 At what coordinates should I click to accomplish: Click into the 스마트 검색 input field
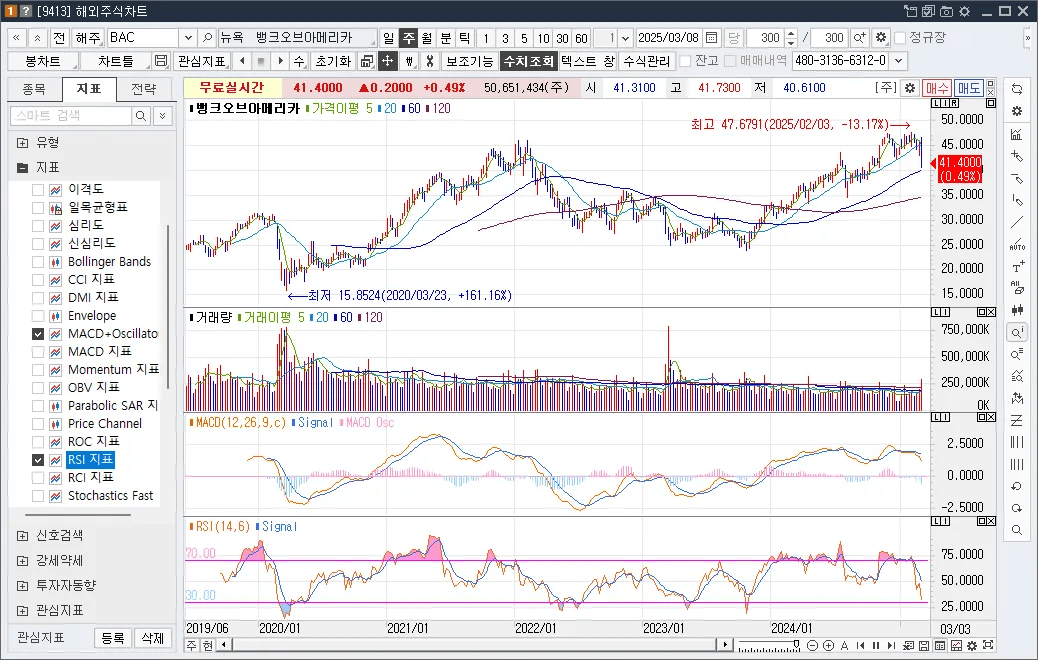(x=71, y=116)
